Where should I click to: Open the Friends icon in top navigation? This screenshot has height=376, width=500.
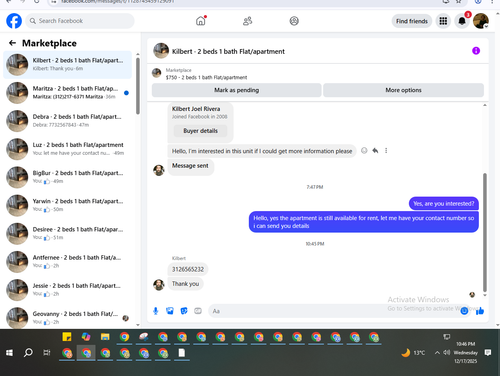[247, 21]
